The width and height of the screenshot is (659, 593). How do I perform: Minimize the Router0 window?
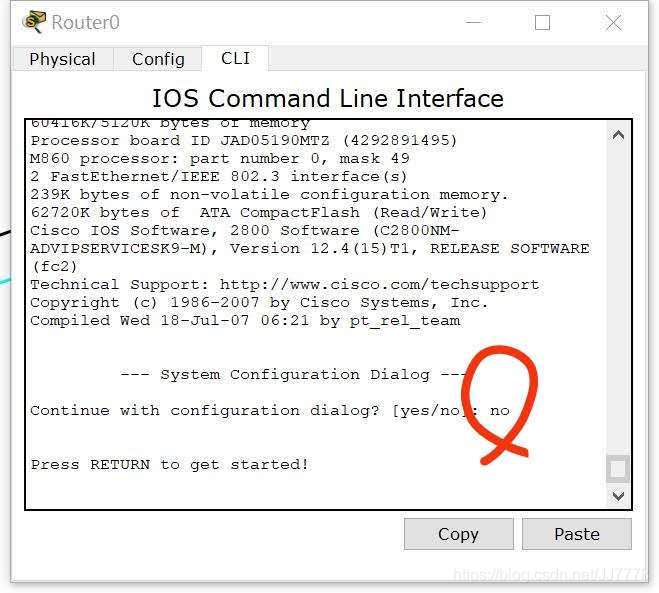(474, 22)
